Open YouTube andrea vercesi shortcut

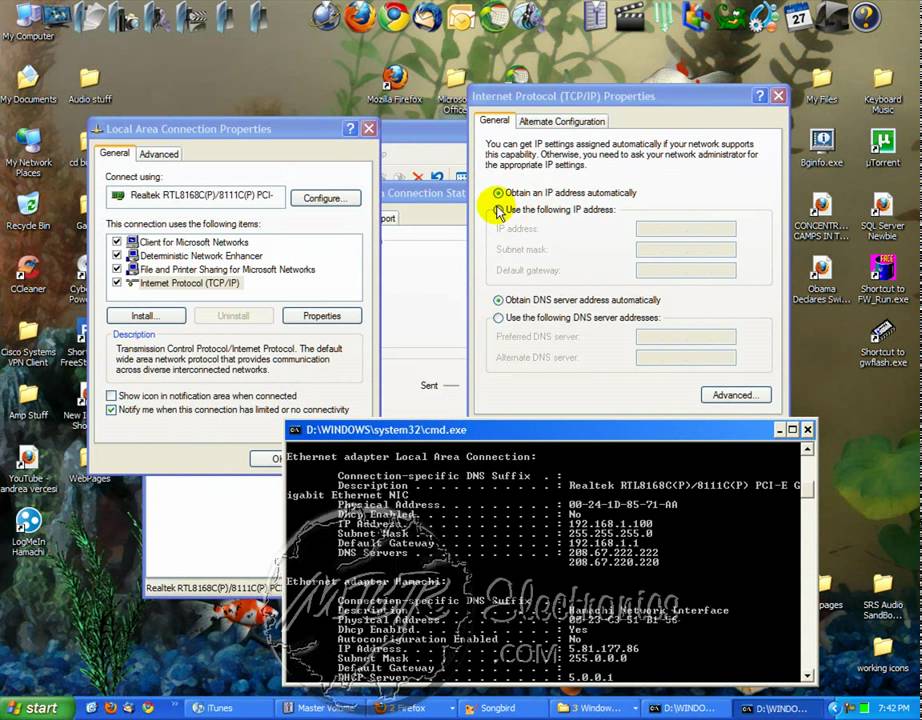pos(28,469)
